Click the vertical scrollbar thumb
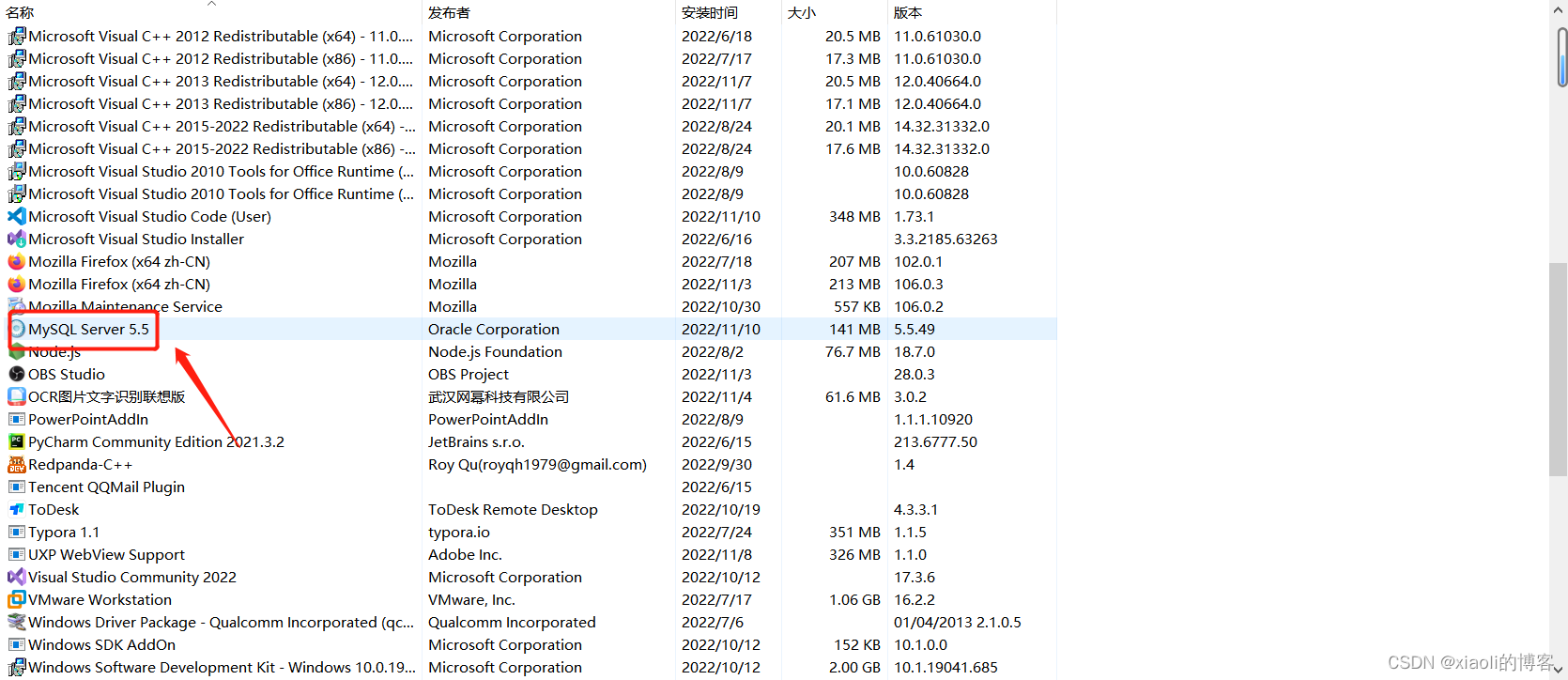 pyautogui.click(x=1560, y=370)
